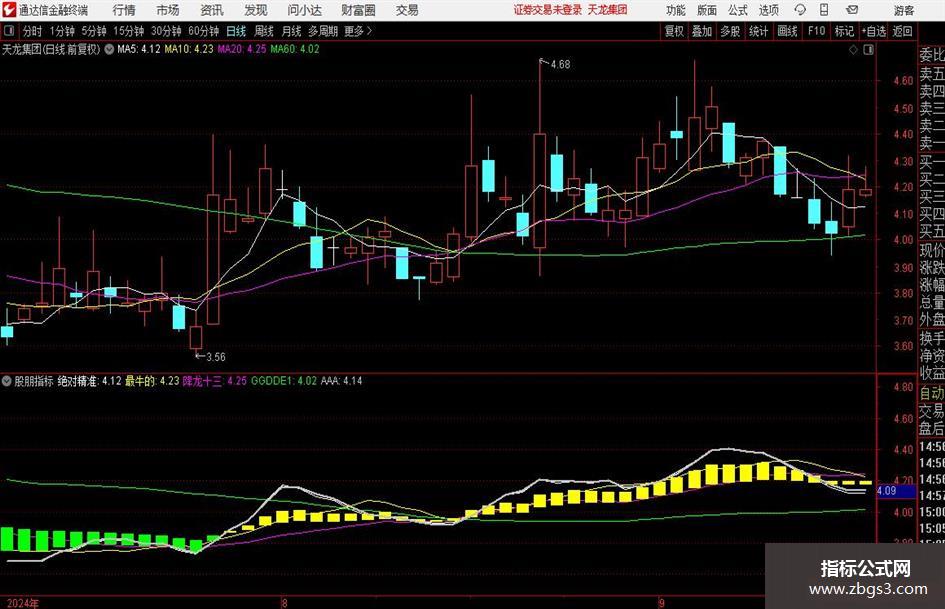Click the 通达信 red logo icon
The height and width of the screenshot is (609, 945).
pos(9,10)
